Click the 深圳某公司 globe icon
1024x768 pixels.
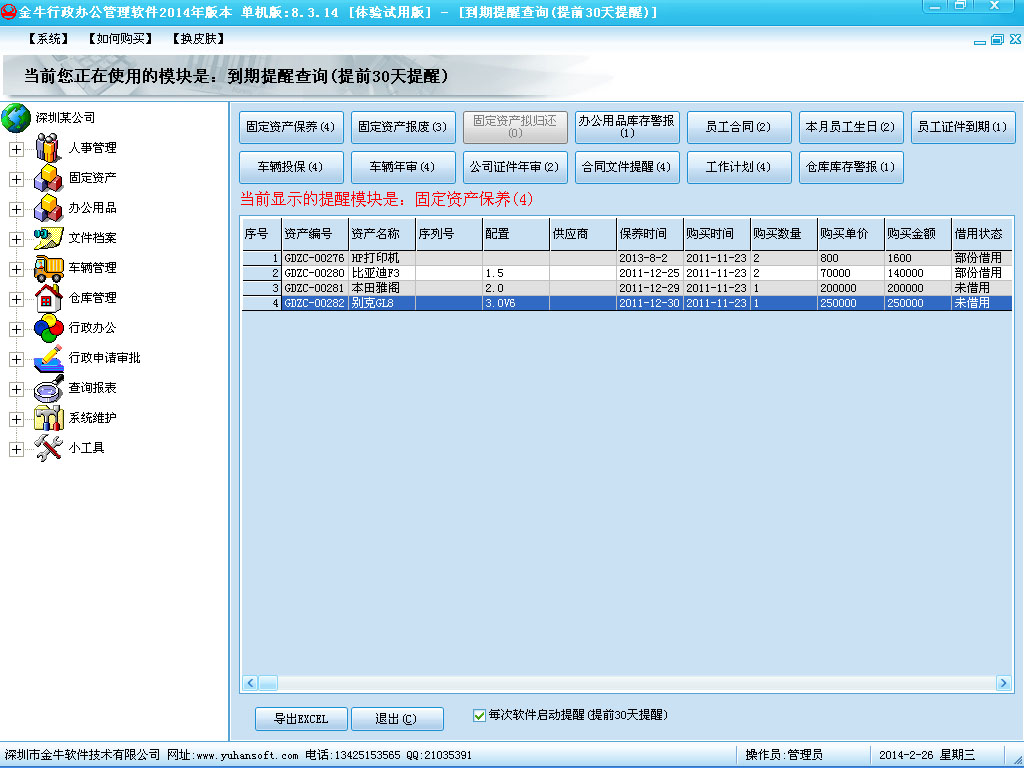(x=16, y=118)
